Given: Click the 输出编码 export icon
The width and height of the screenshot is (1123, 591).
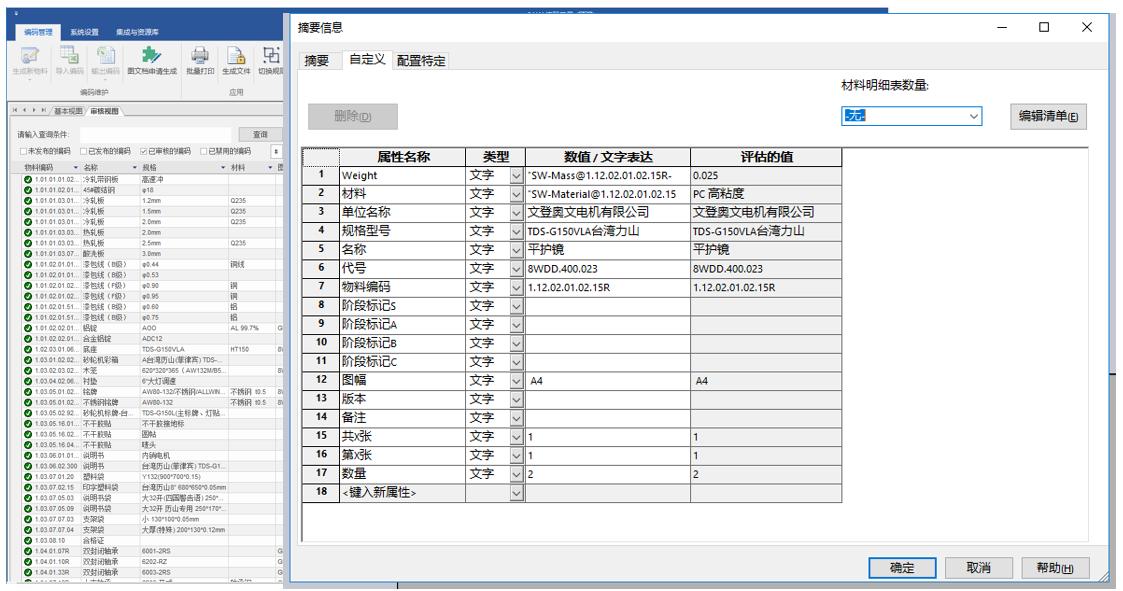Looking at the screenshot, I should (106, 56).
